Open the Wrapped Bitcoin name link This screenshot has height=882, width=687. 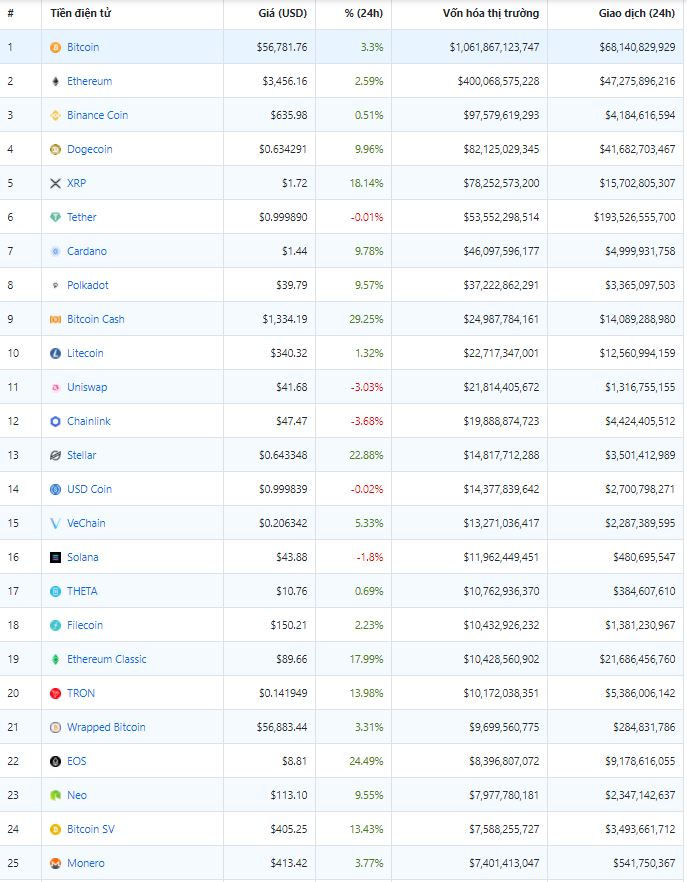tap(106, 727)
